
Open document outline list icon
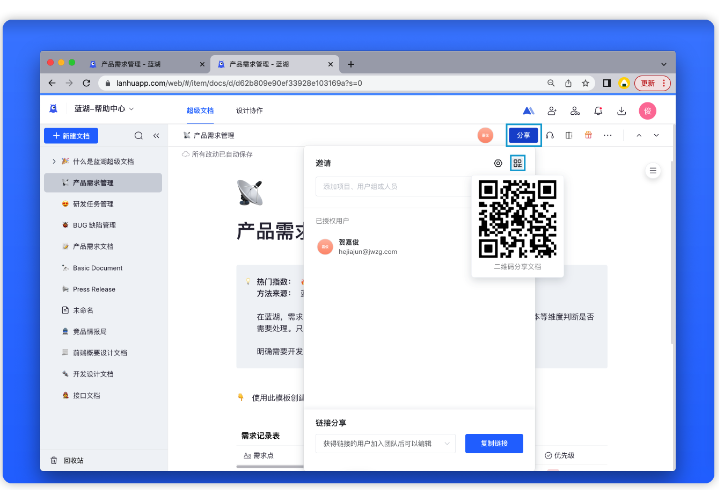pyautogui.click(x=653, y=171)
